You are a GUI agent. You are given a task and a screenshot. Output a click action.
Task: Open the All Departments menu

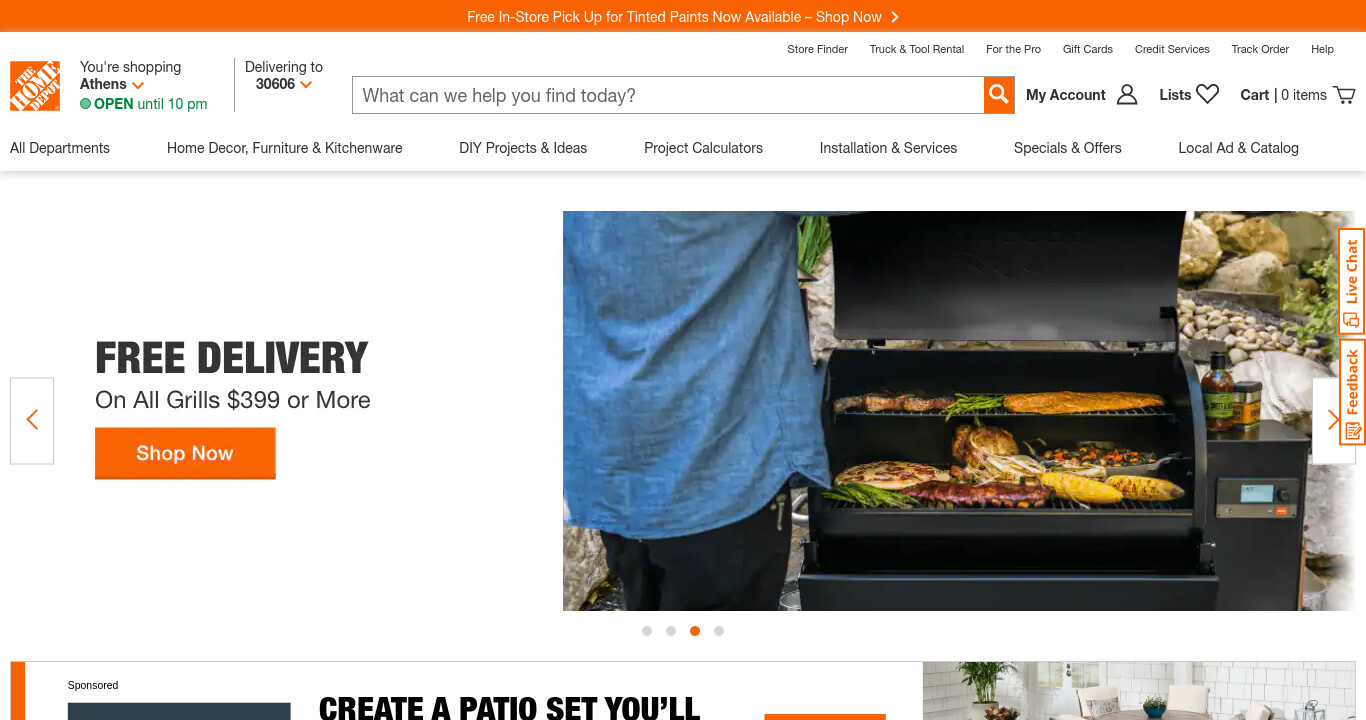point(60,148)
